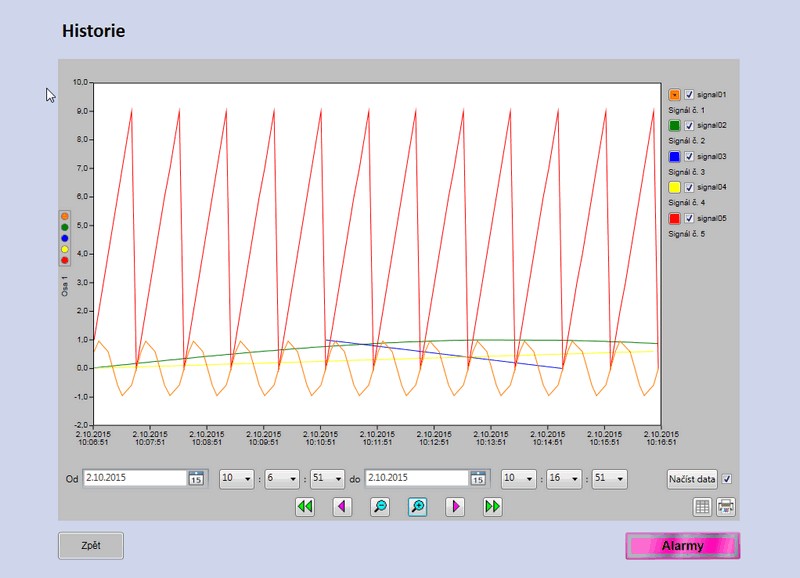The height and width of the screenshot is (578, 800).
Task: Step back with the single left magenta arrow
Action: coord(342,507)
